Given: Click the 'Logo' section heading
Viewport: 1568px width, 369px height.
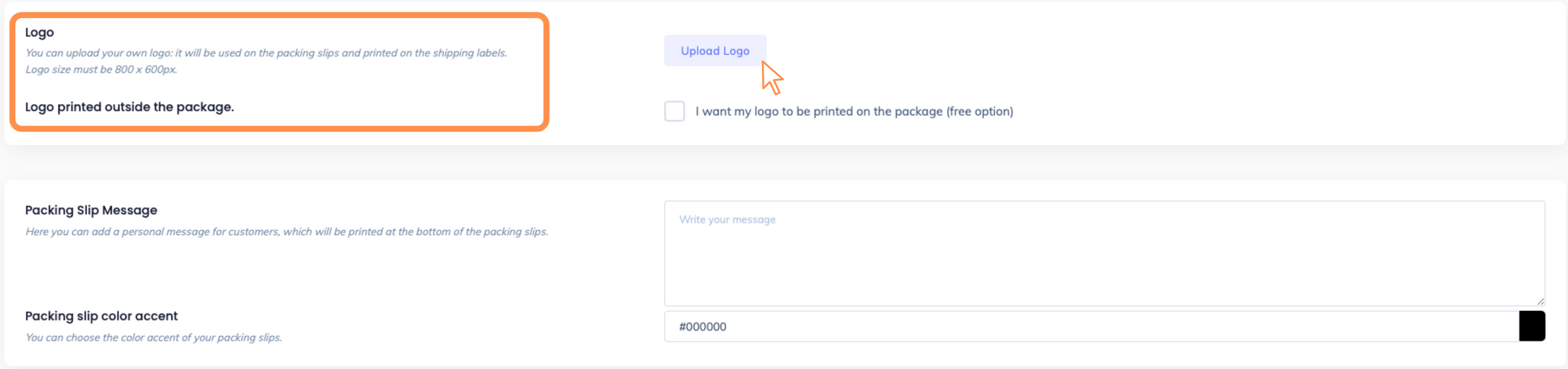Looking at the screenshot, I should (39, 32).
